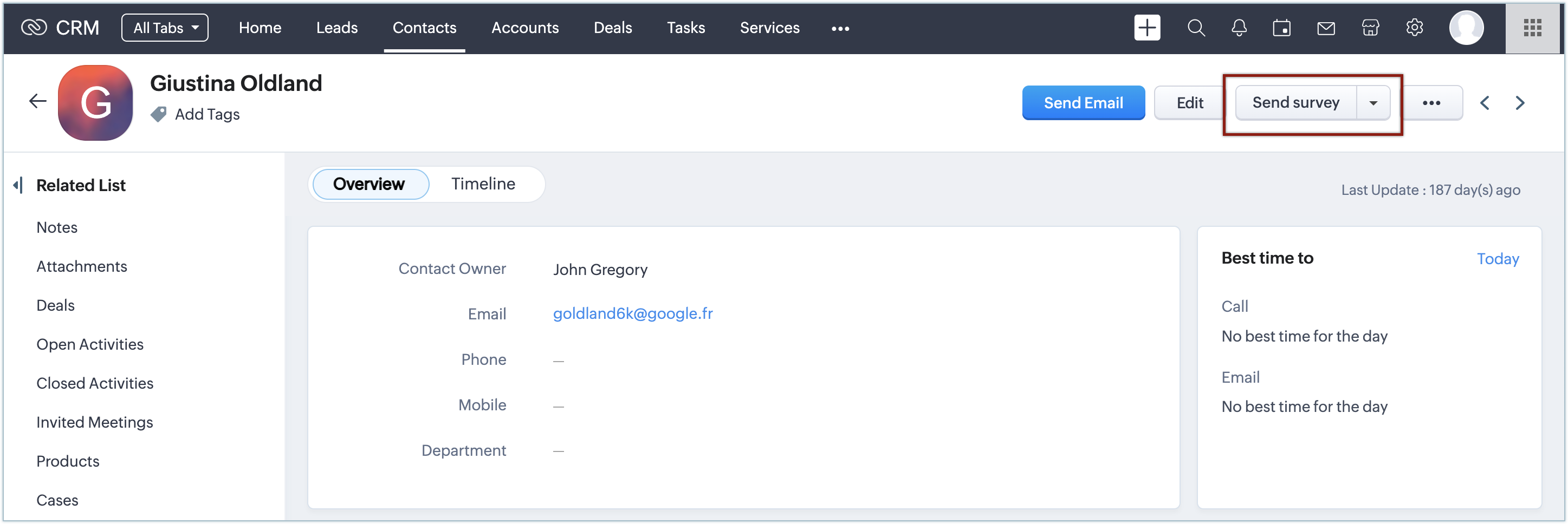Open Open Activities in Related List
Screen dimensions: 1568x524
click(90, 344)
